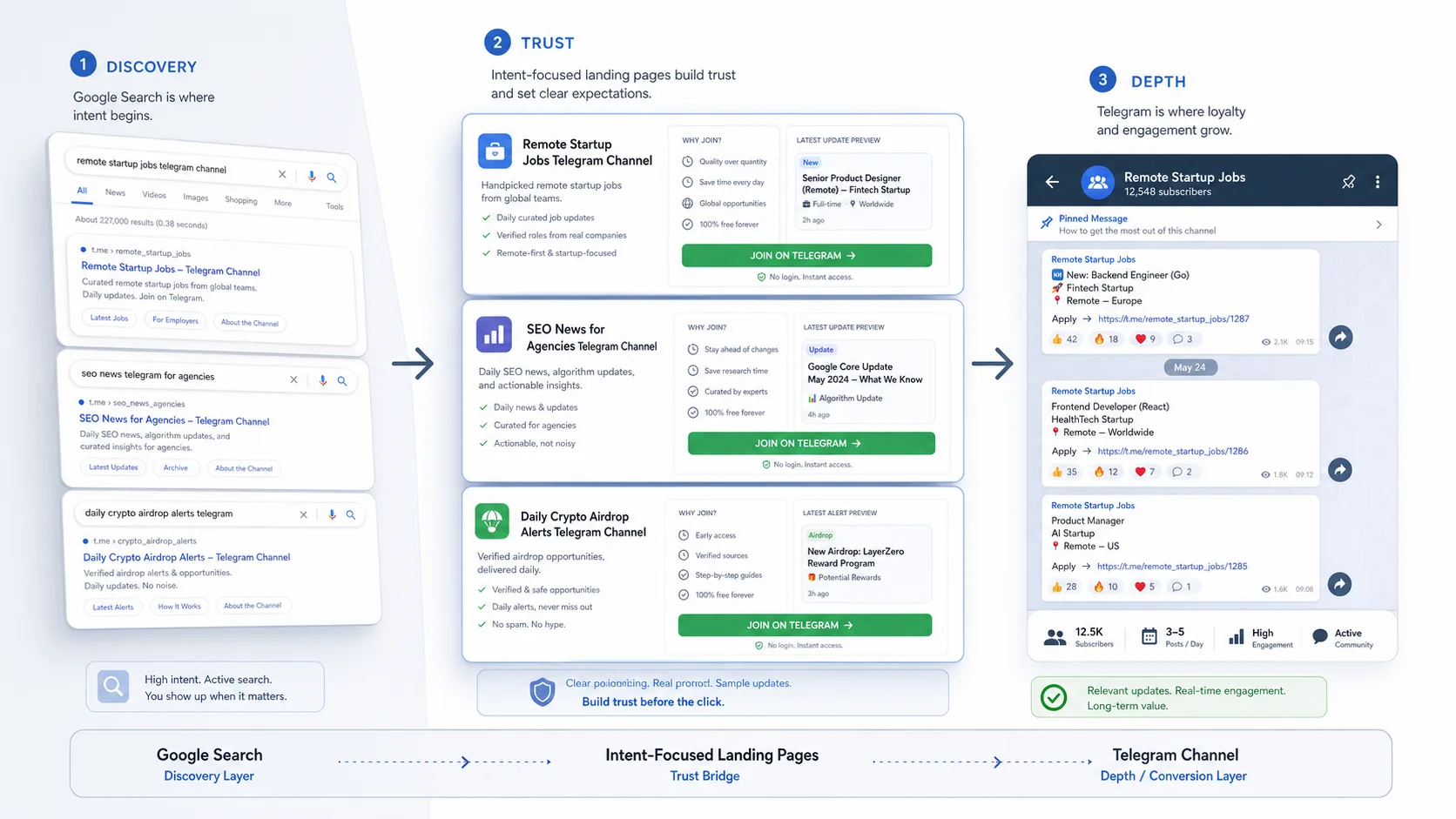Switch to the Shopping tab in Google results
1456x819 pixels.
(x=241, y=200)
